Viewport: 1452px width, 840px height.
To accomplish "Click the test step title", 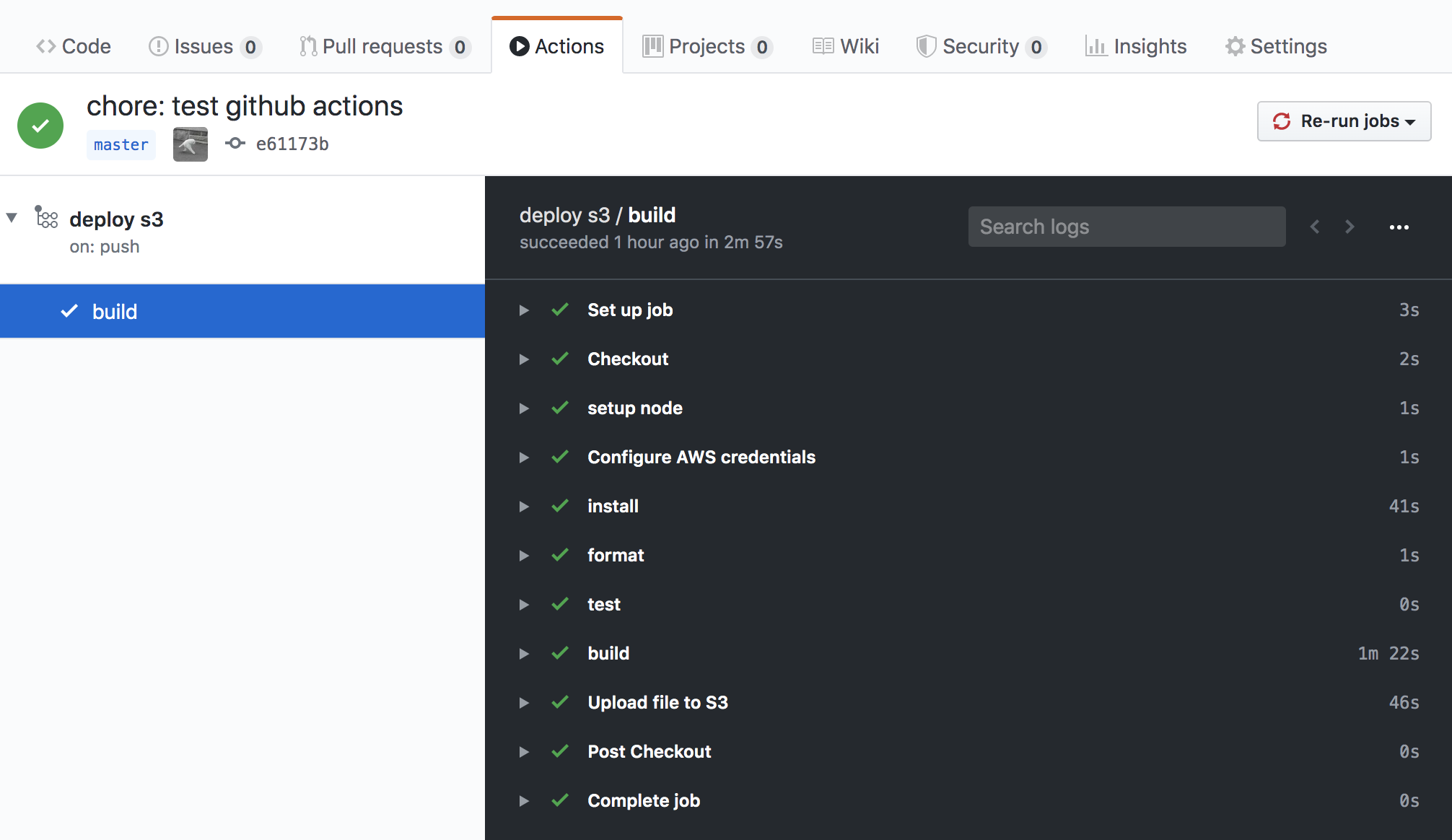I will (604, 605).
